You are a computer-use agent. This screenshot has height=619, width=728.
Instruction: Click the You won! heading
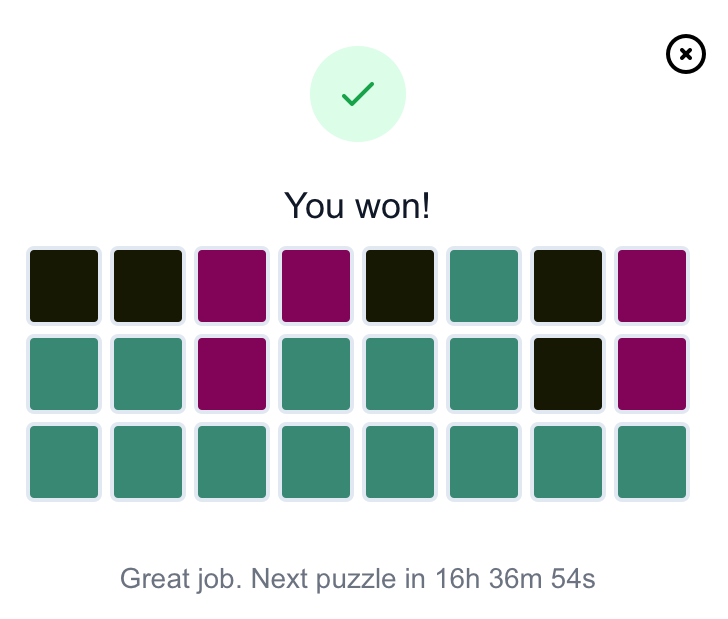(358, 205)
